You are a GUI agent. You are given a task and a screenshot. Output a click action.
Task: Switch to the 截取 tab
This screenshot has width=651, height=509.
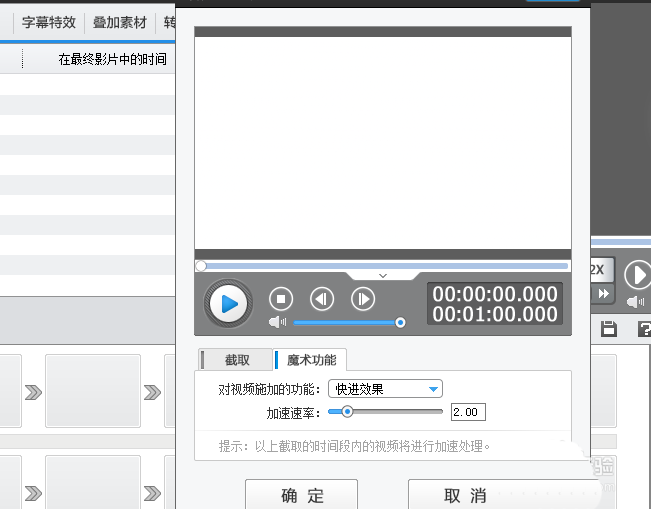pyautogui.click(x=235, y=360)
